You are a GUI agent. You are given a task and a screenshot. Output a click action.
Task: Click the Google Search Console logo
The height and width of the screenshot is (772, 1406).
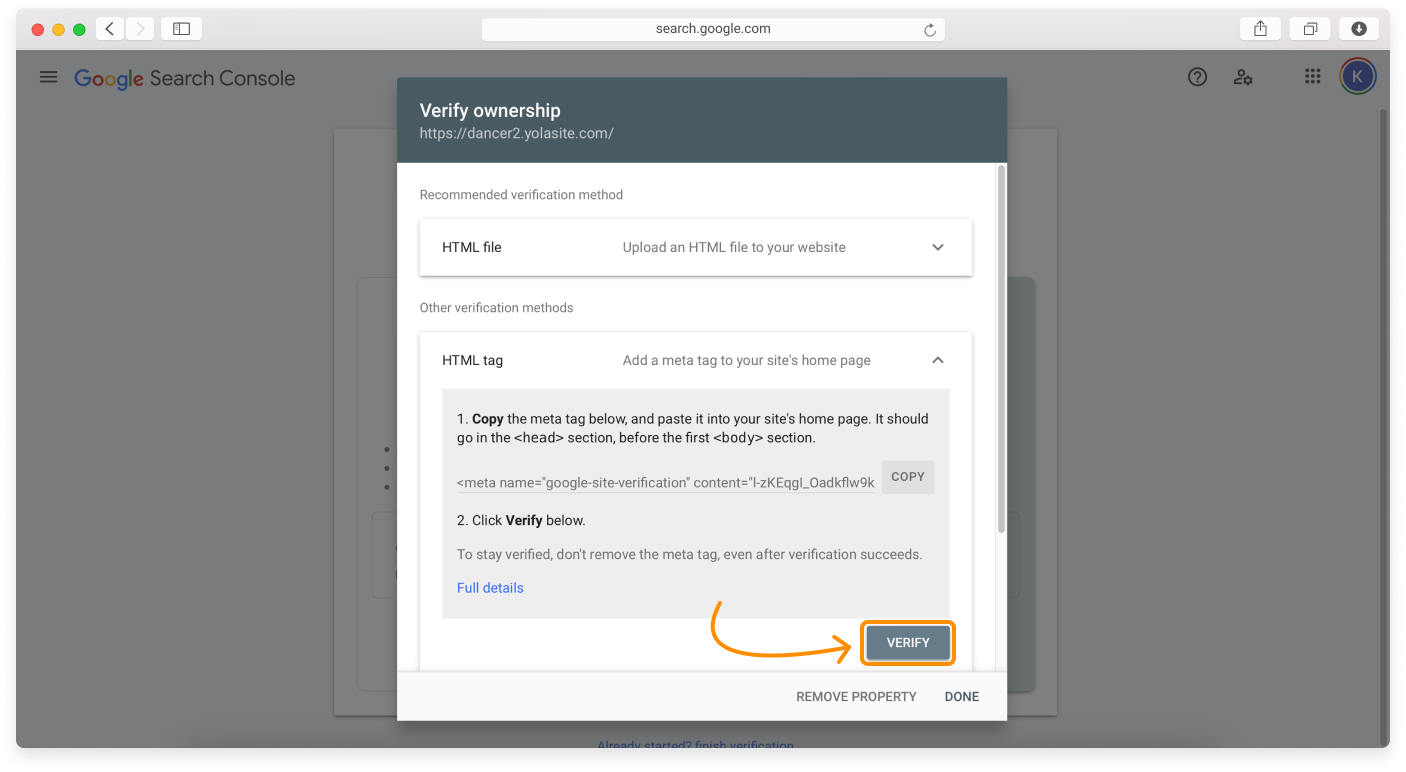pyautogui.click(x=185, y=78)
